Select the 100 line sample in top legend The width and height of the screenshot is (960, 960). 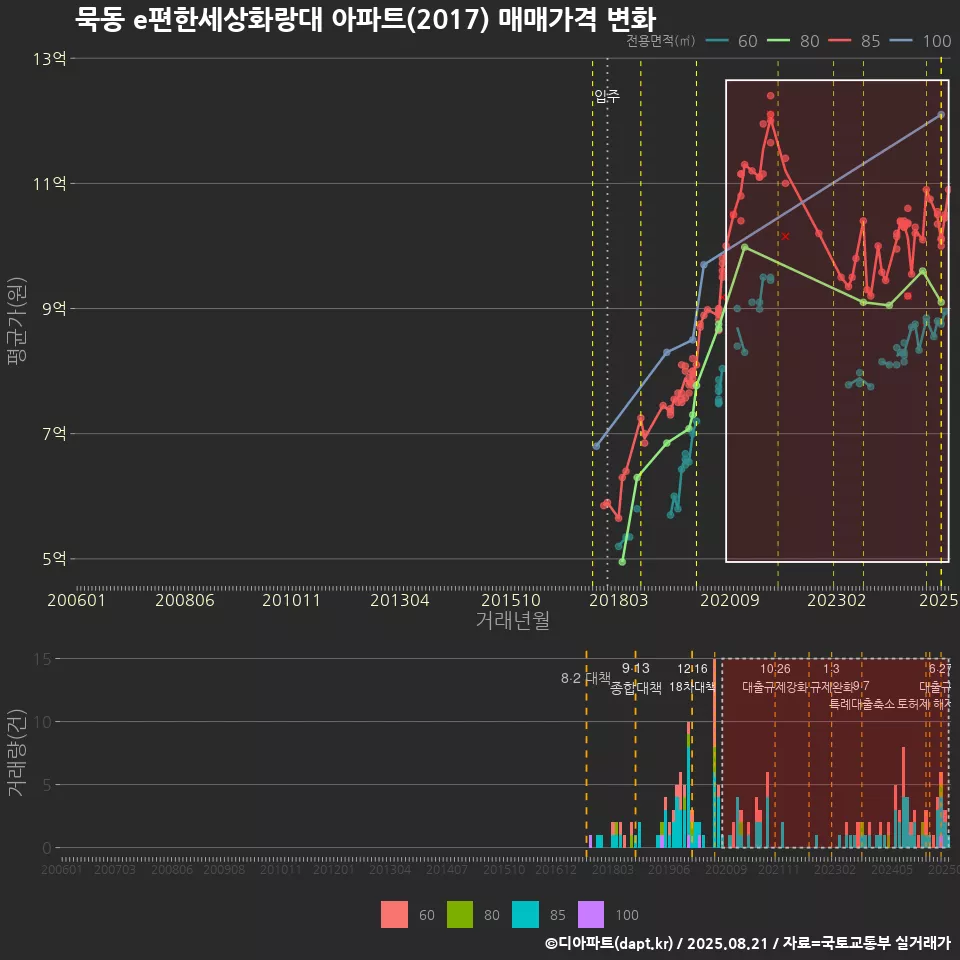point(901,41)
